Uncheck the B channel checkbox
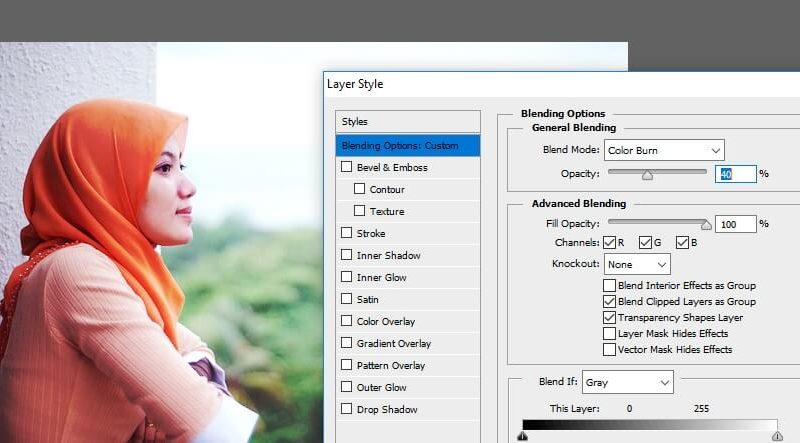The height and width of the screenshot is (443, 800). [x=682, y=242]
